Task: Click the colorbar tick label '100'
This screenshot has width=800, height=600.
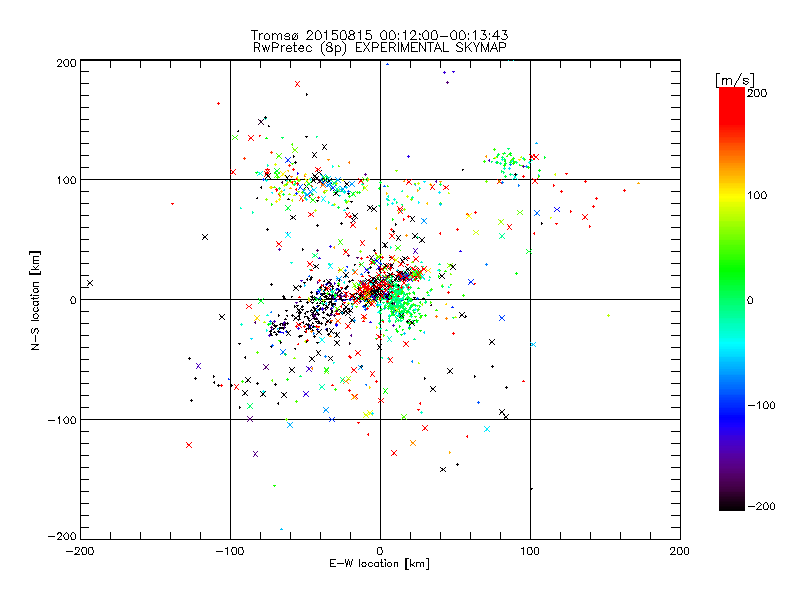Action: (757, 195)
